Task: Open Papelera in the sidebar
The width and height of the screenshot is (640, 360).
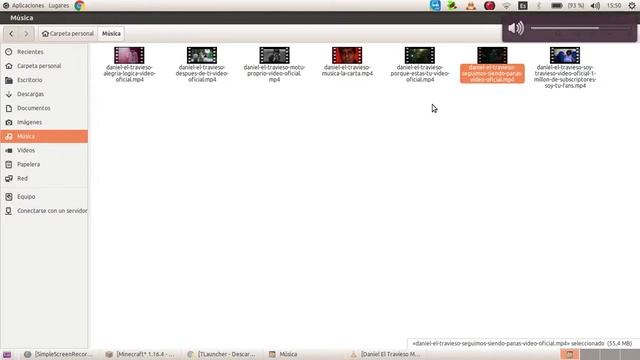Action: point(44,164)
